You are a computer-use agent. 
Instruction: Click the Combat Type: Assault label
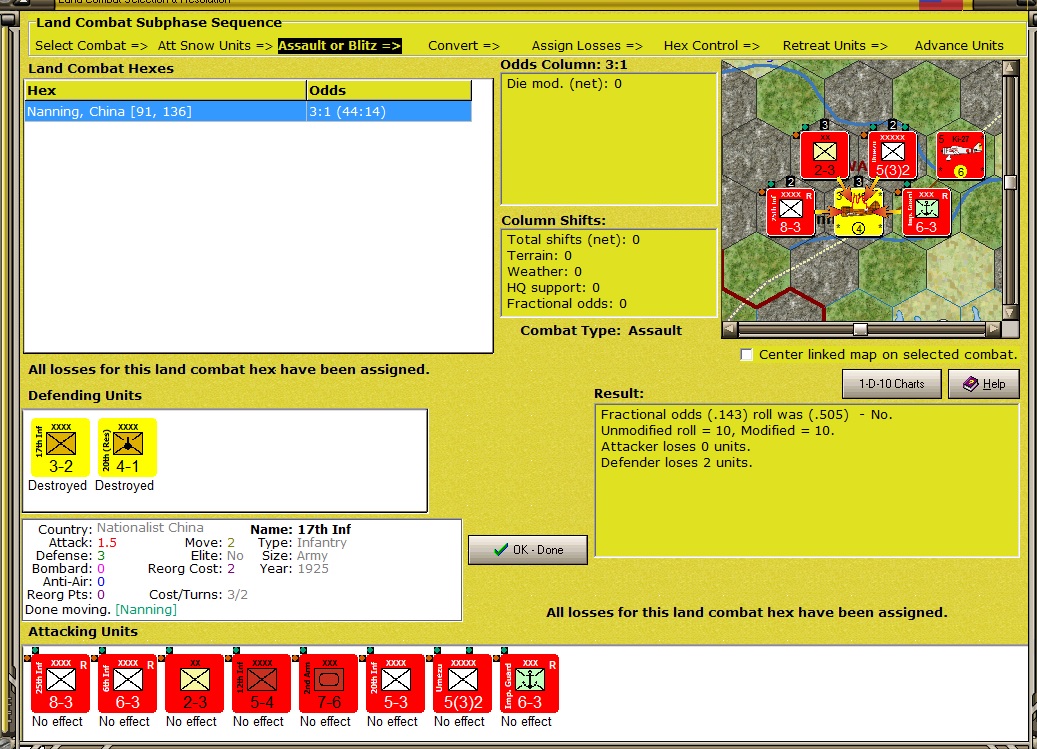[x=601, y=331]
